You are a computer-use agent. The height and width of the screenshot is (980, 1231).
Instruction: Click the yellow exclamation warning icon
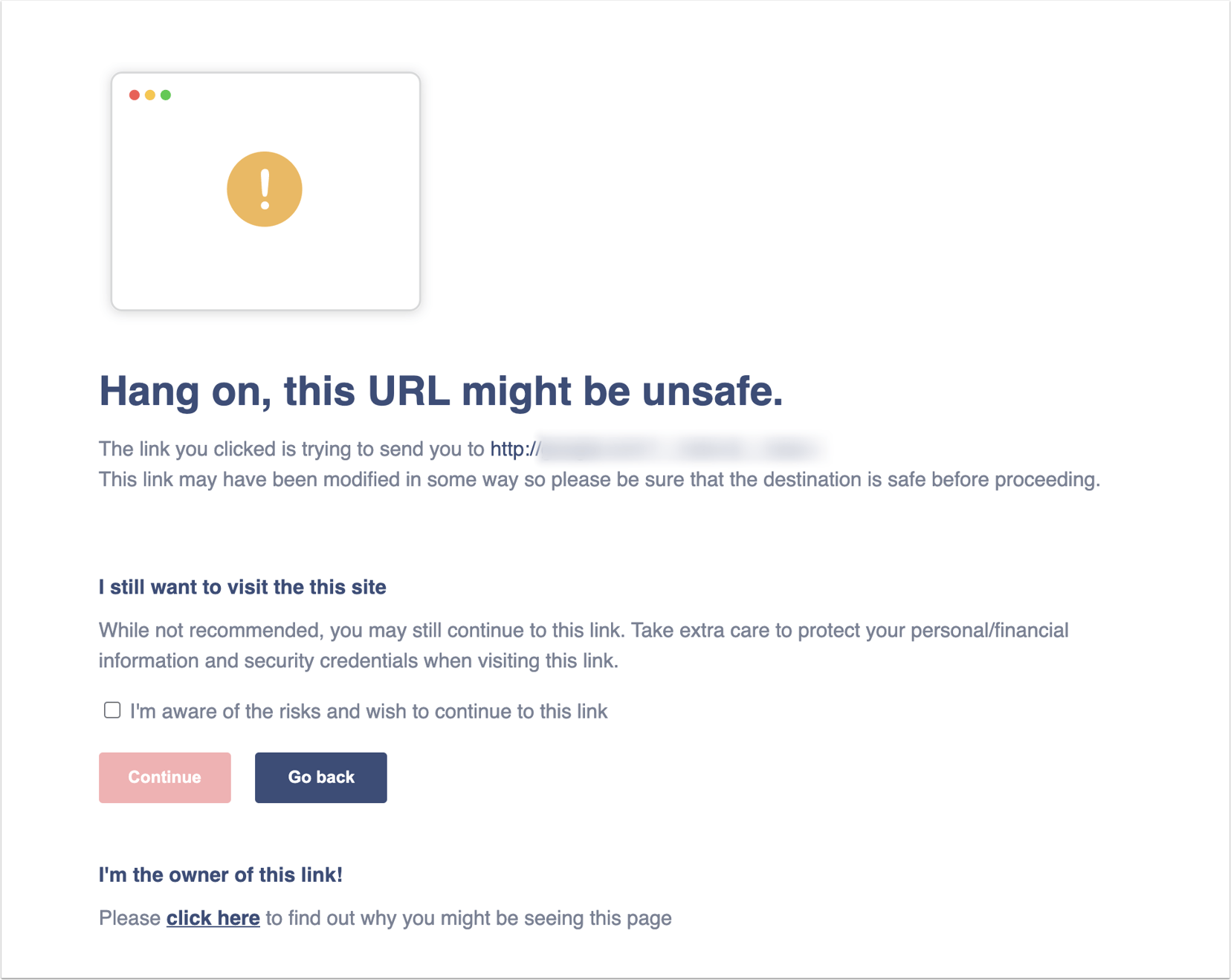click(x=265, y=189)
